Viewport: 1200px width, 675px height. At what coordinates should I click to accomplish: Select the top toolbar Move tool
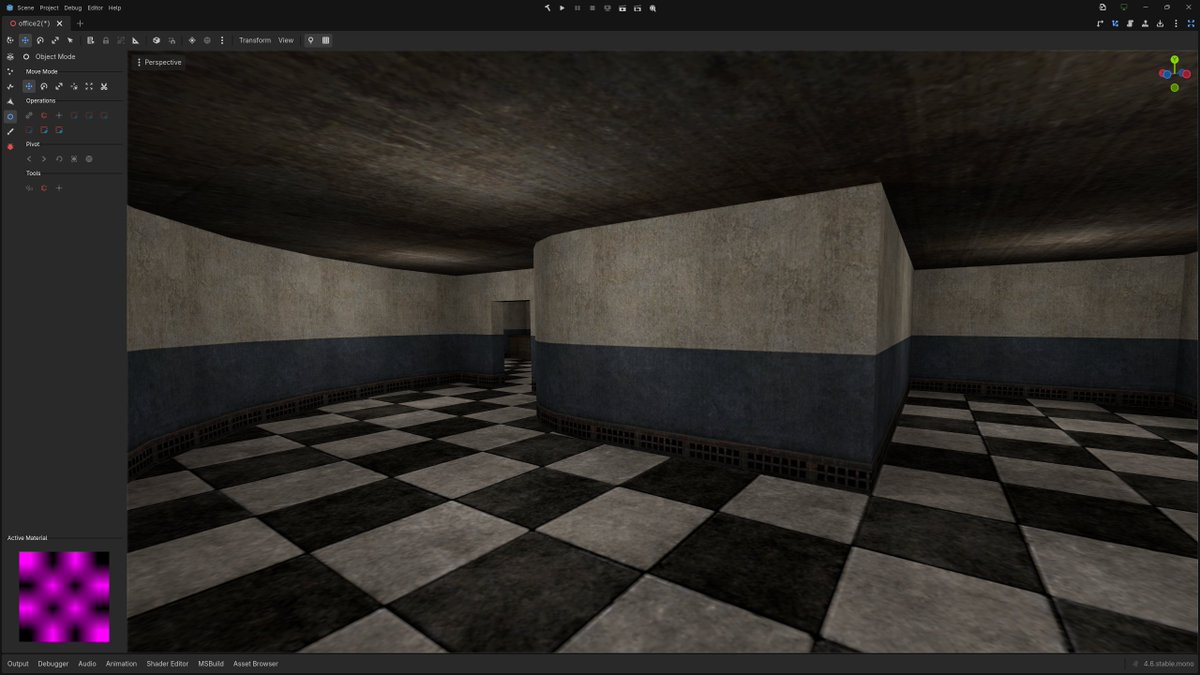click(x=25, y=40)
